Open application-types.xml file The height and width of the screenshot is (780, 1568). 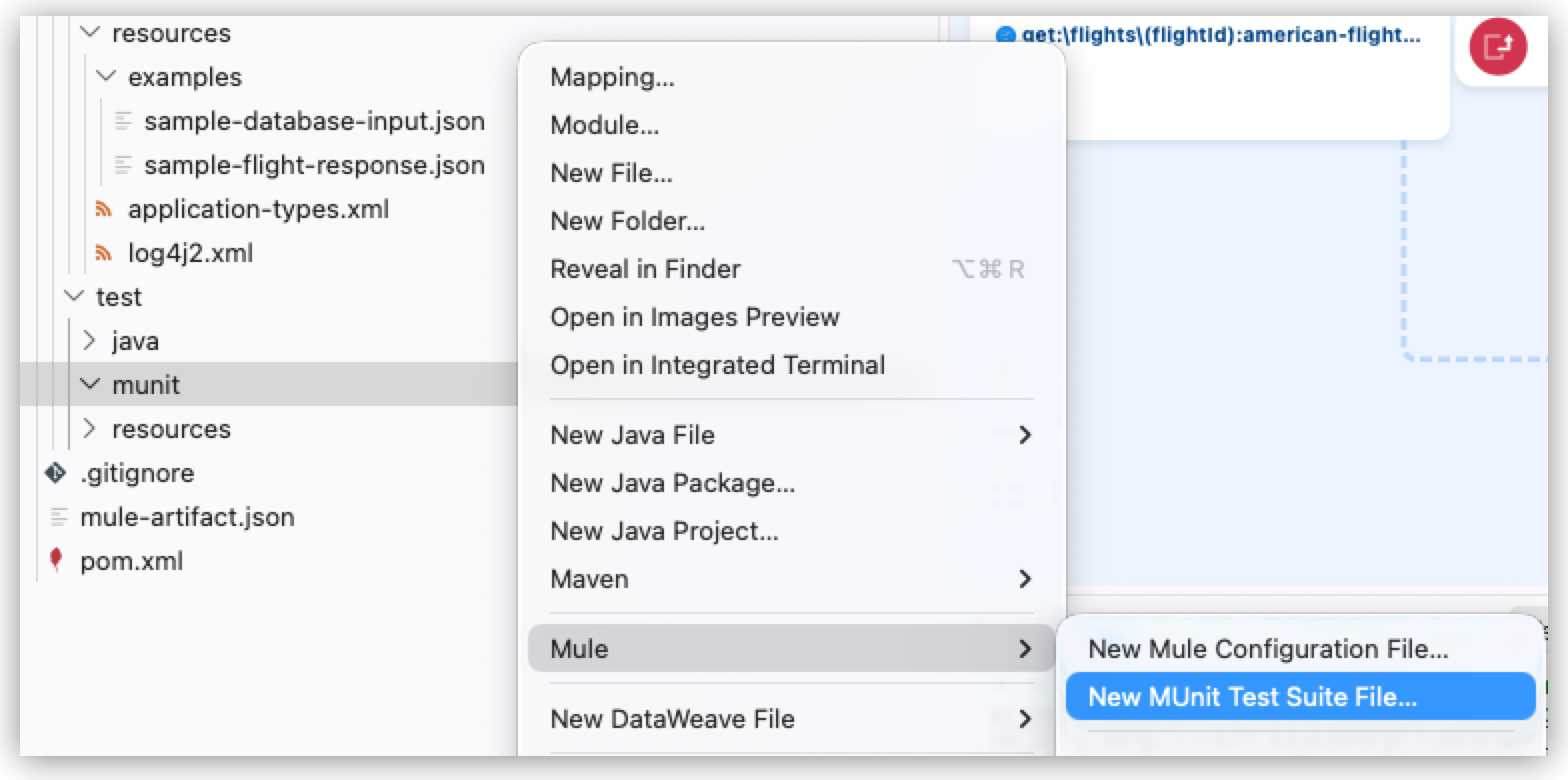[258, 209]
